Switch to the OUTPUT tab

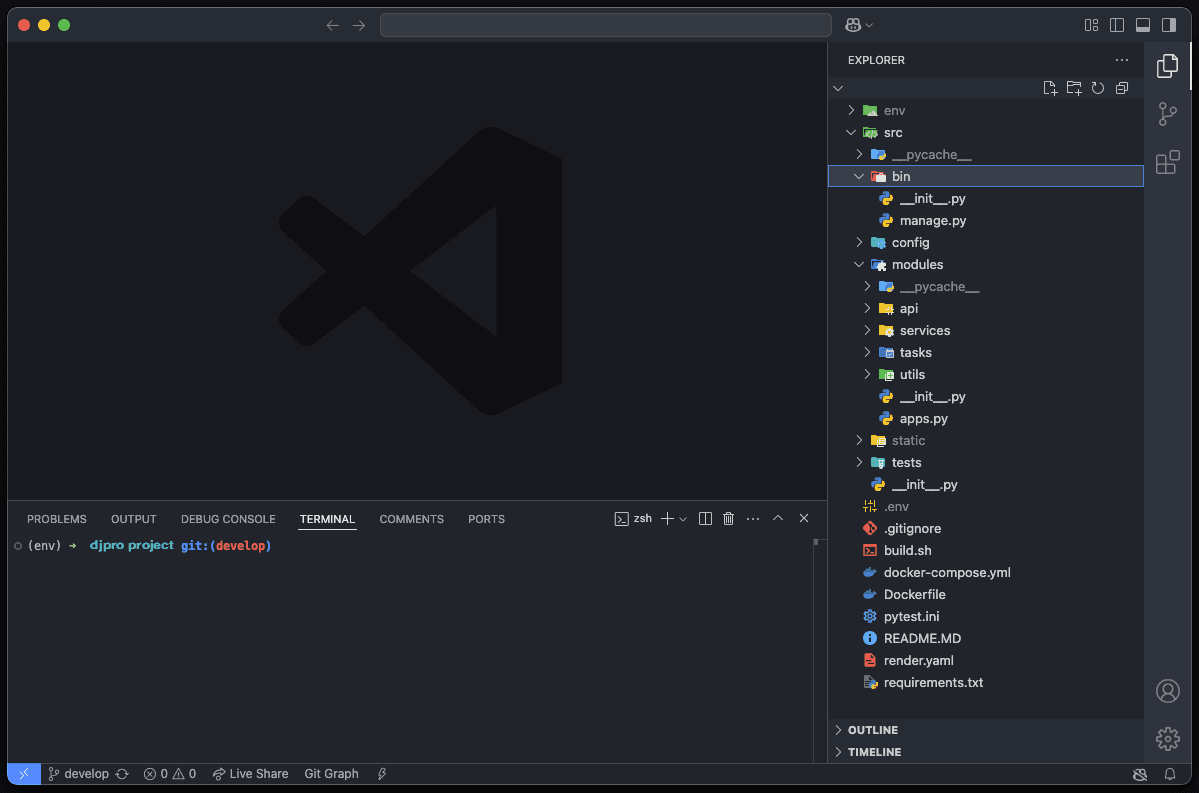tap(134, 519)
